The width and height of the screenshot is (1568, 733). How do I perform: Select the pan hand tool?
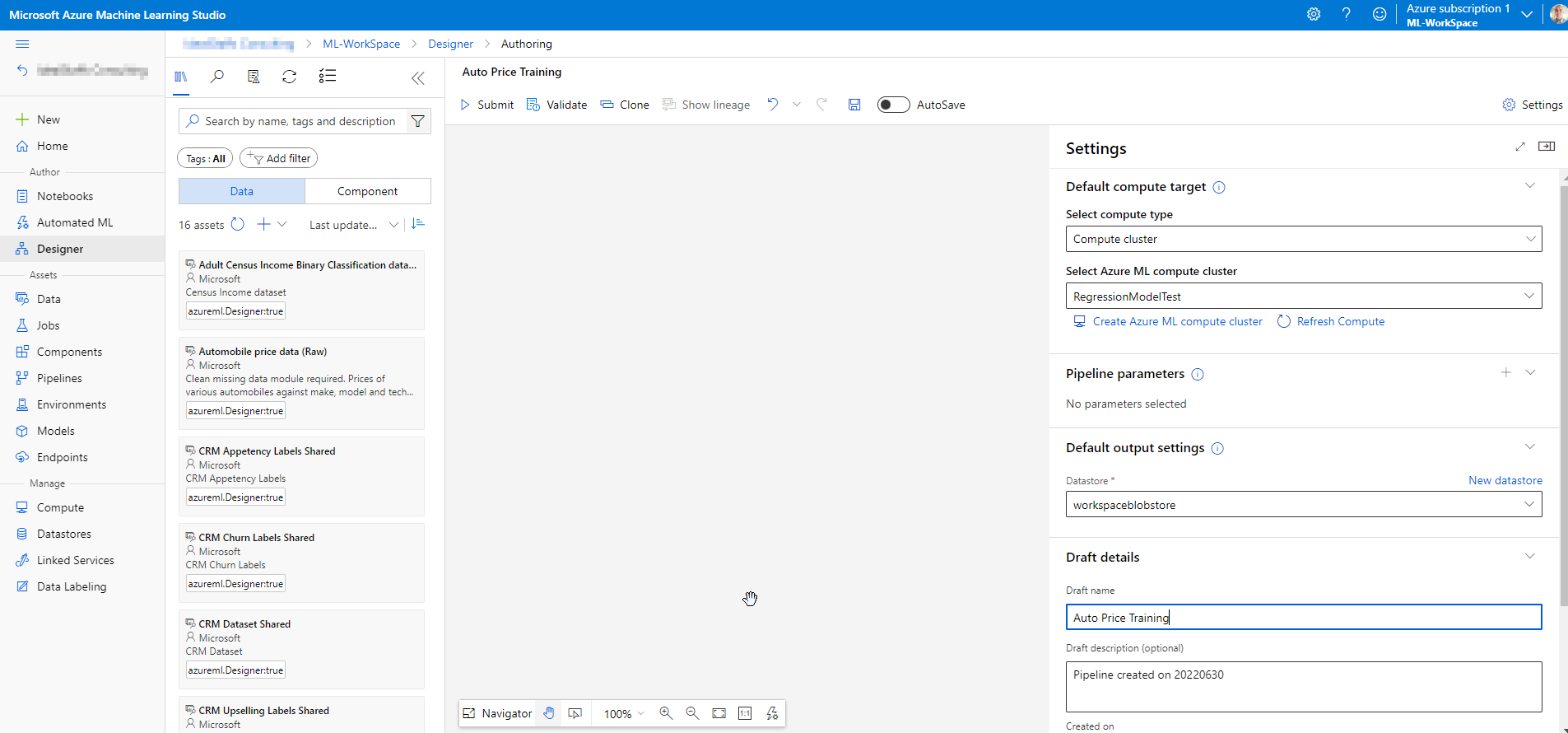click(549, 713)
